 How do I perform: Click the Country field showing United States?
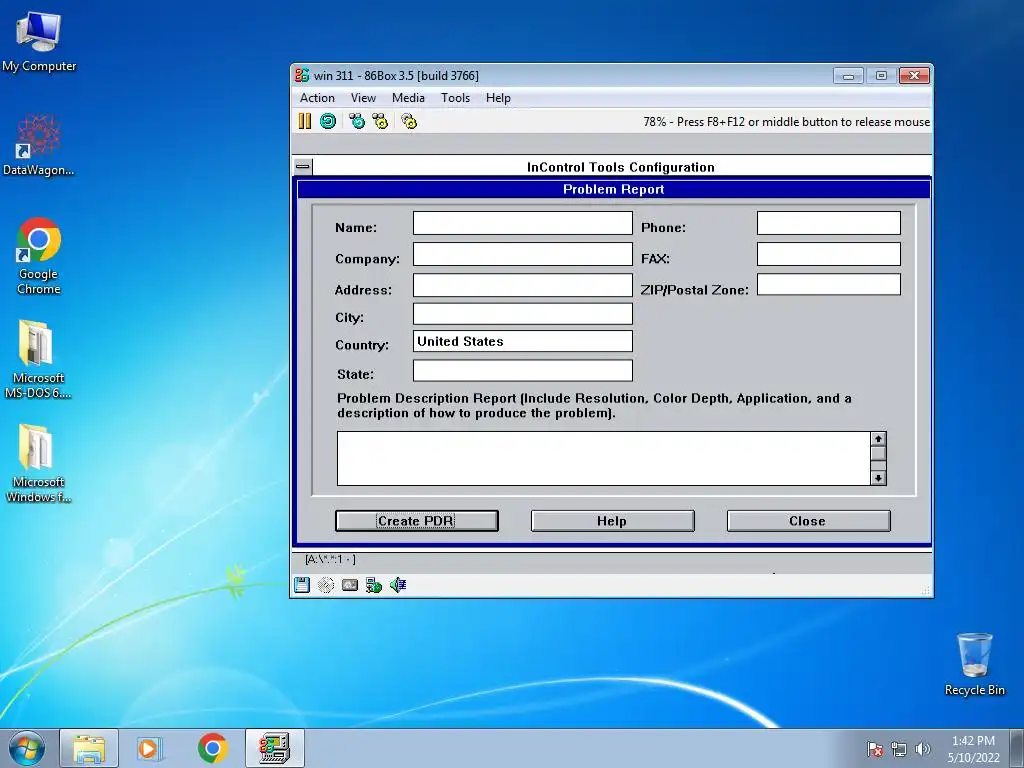click(x=522, y=341)
